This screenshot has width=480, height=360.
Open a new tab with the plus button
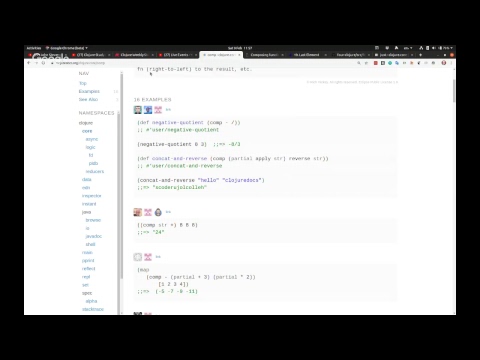(x=421, y=55)
